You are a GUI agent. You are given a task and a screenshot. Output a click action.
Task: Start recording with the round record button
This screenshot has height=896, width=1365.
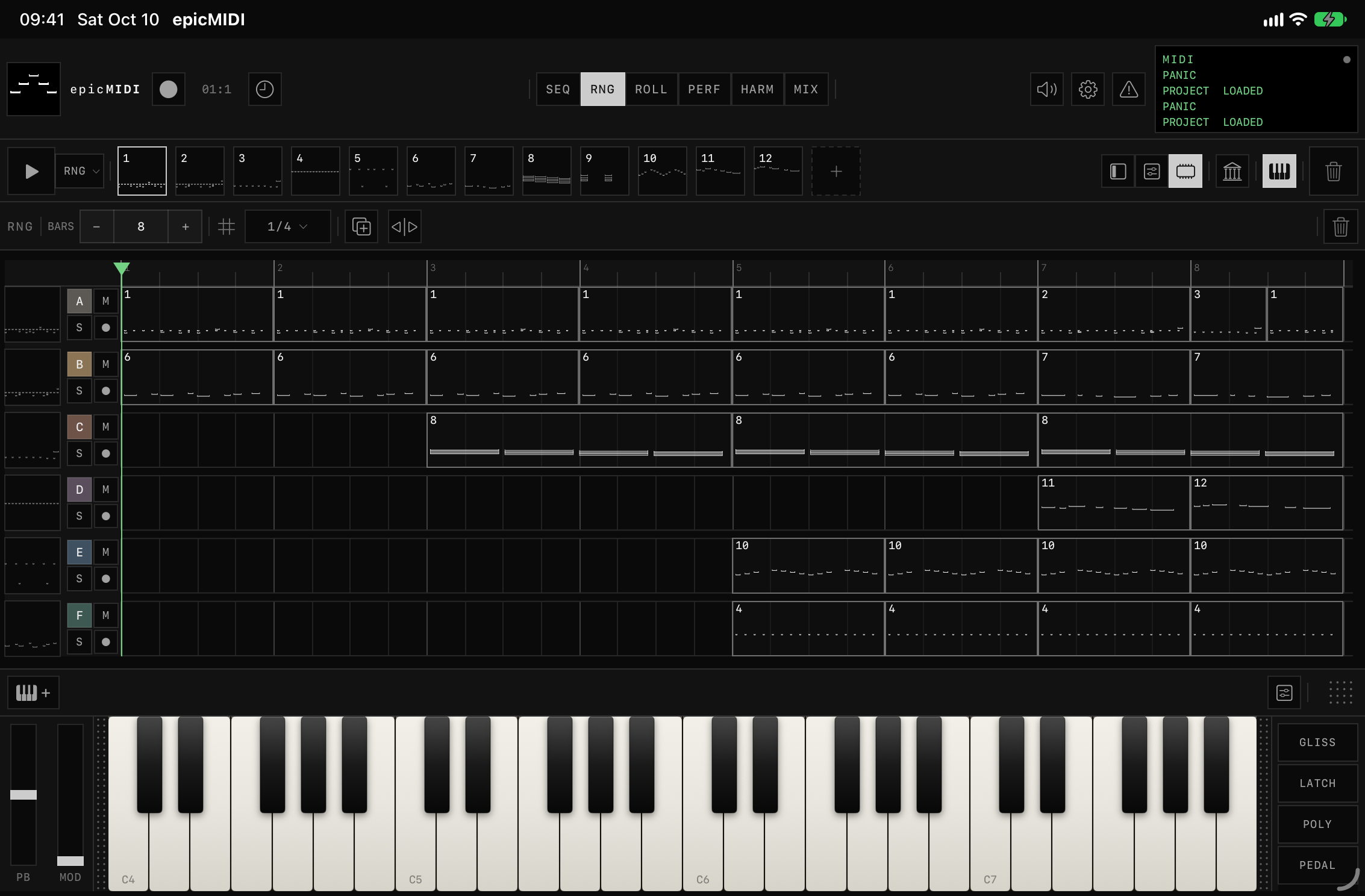pos(169,89)
